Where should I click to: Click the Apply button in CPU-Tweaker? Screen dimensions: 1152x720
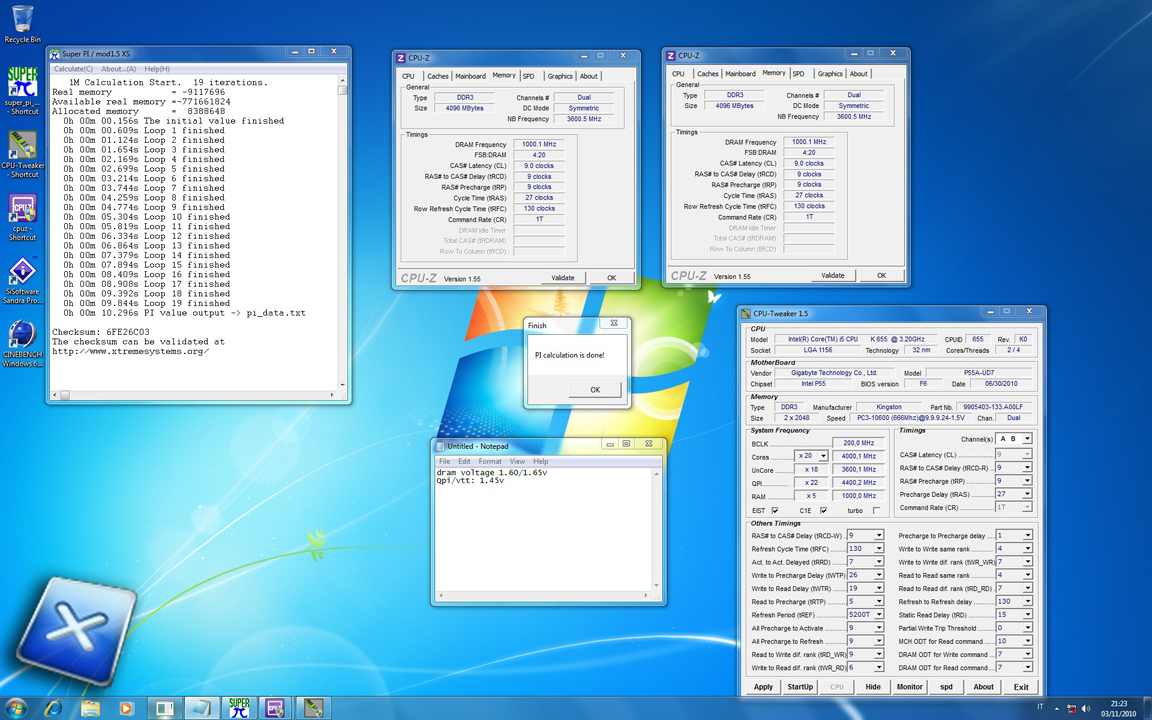pos(763,687)
